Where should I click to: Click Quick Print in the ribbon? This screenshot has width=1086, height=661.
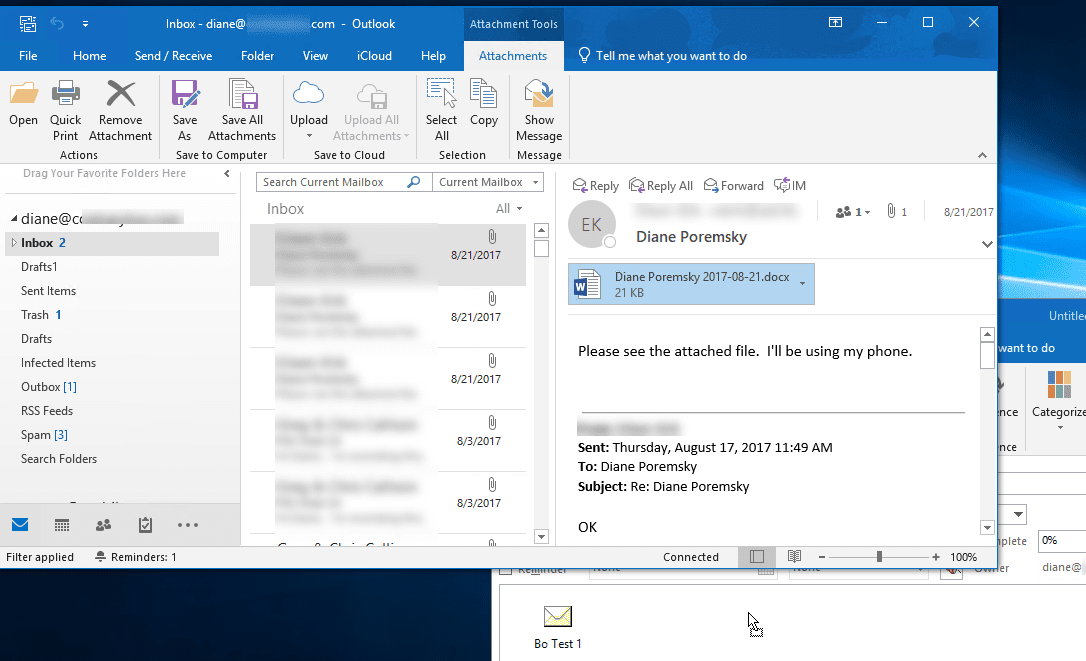pos(65,111)
